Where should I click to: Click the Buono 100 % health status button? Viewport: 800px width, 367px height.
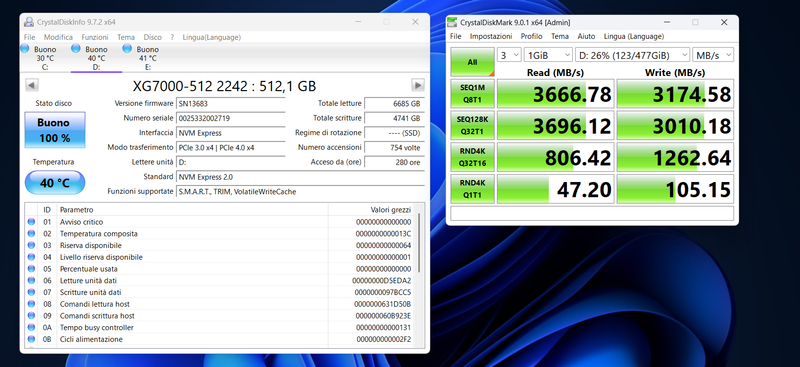pos(55,130)
